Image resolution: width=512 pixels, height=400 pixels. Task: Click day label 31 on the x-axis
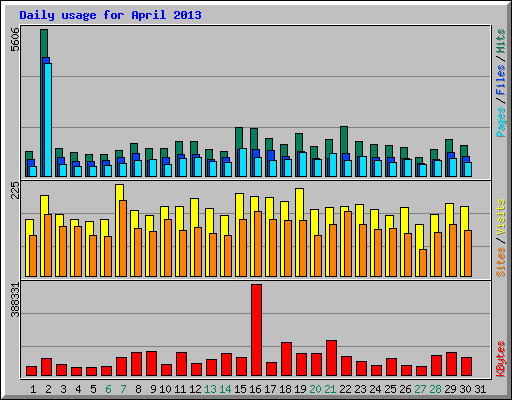[x=480, y=389]
